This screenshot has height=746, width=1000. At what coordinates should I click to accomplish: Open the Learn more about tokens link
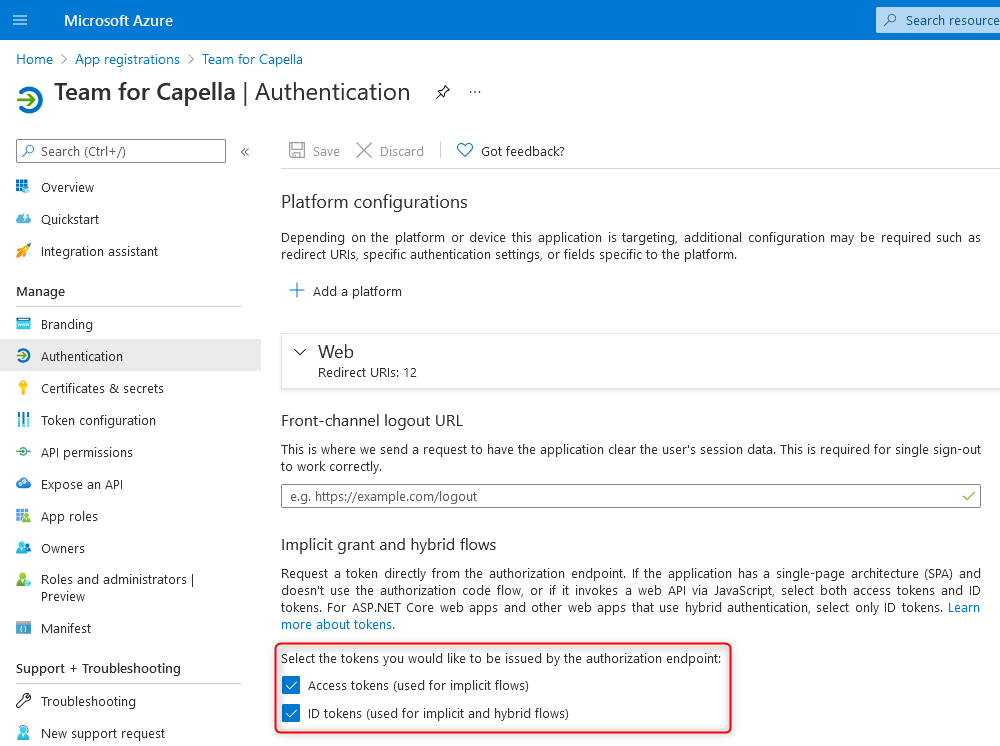[964, 607]
